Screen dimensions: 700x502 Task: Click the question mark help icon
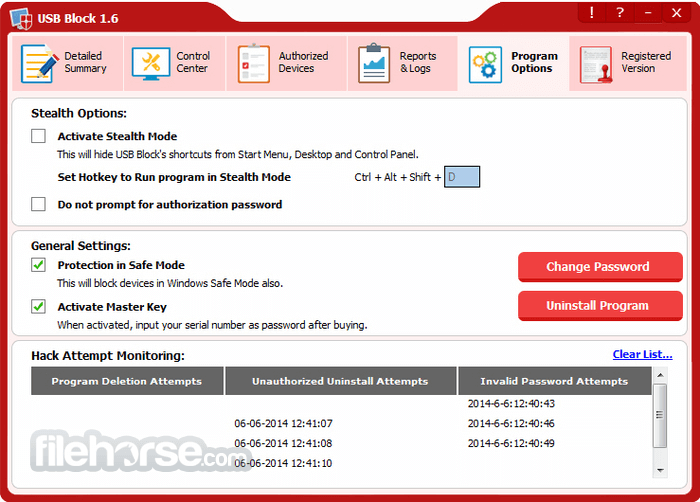620,13
